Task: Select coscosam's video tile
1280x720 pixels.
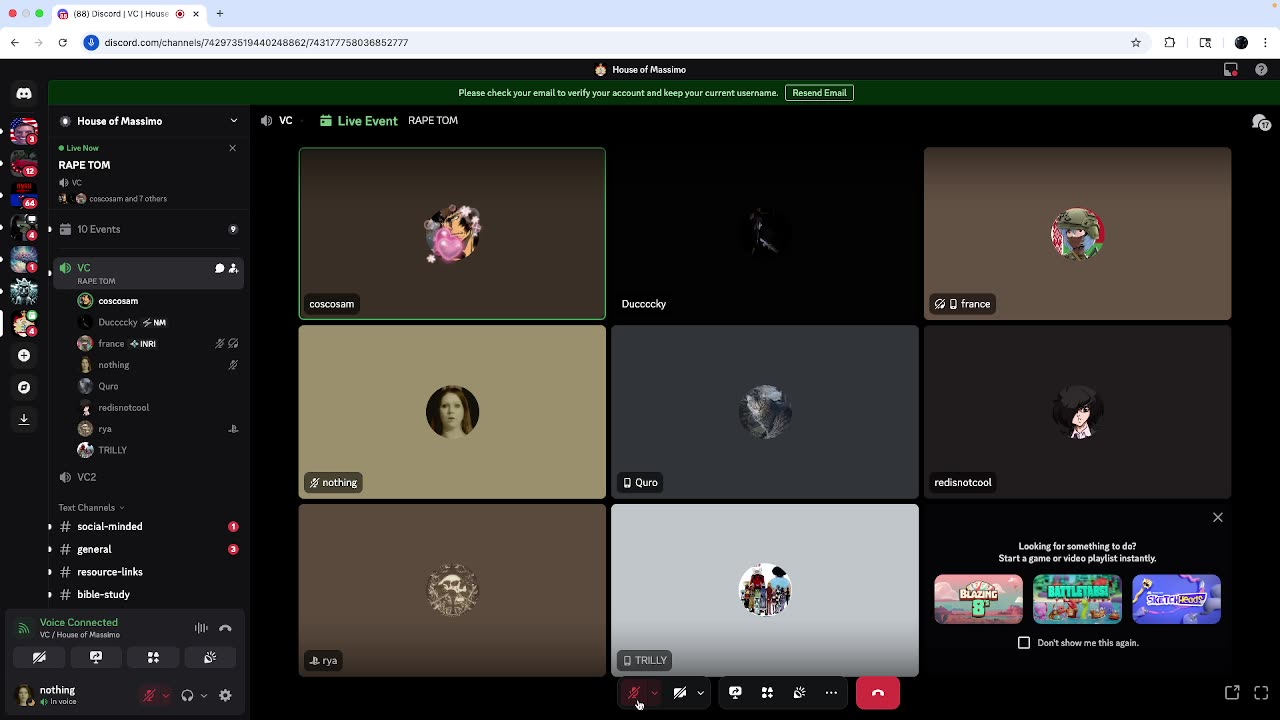Action: (452, 233)
